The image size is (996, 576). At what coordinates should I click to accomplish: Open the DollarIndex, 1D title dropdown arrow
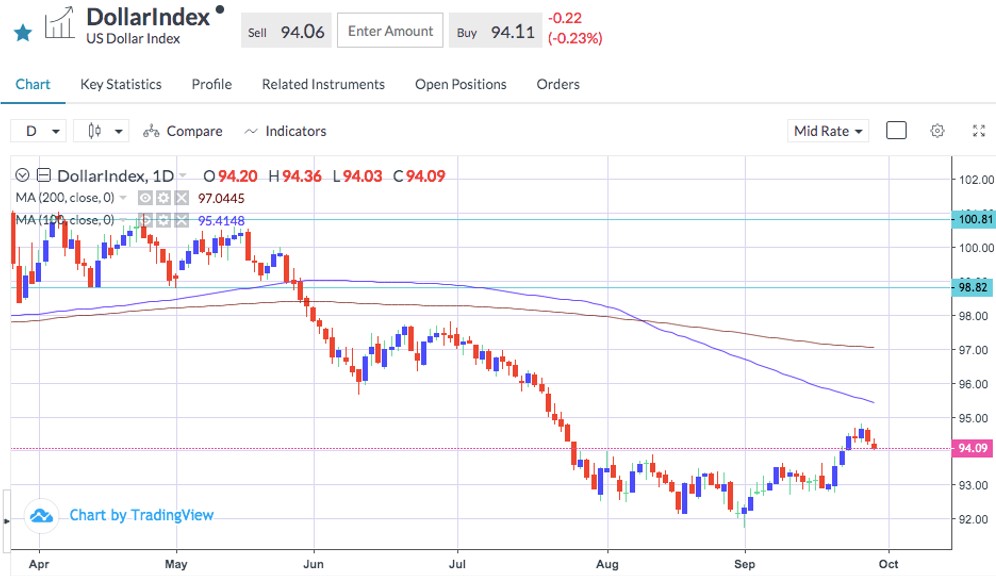pos(183,176)
